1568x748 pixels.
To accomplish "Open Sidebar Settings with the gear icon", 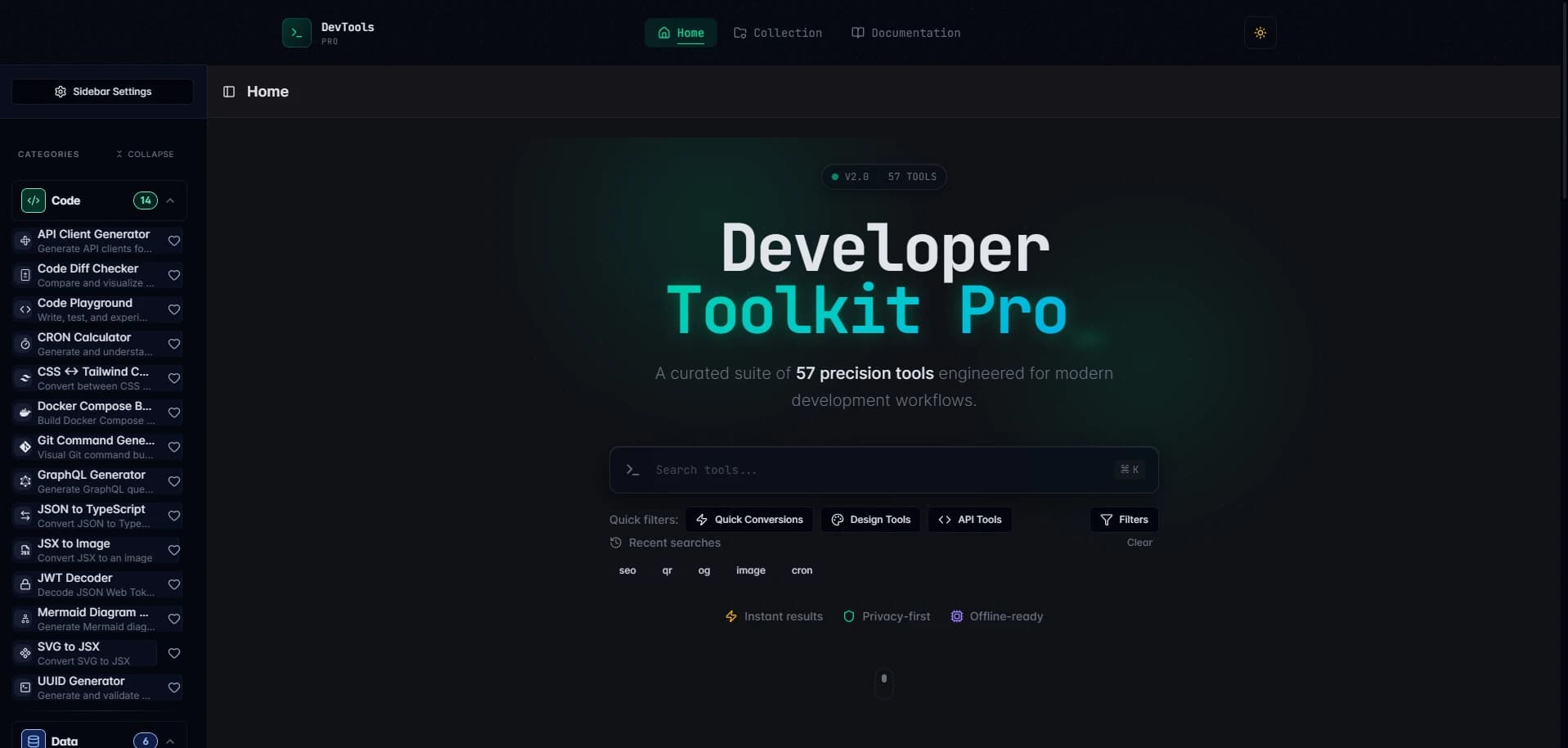I will coord(61,92).
